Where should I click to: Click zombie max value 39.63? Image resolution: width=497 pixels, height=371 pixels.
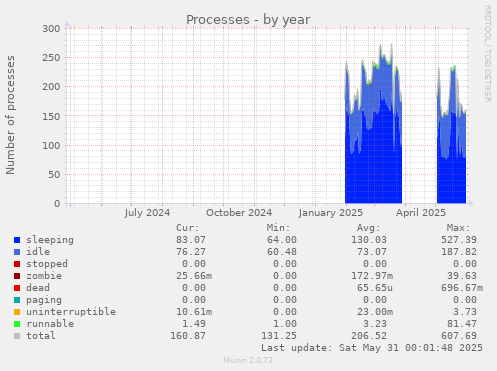462,276
